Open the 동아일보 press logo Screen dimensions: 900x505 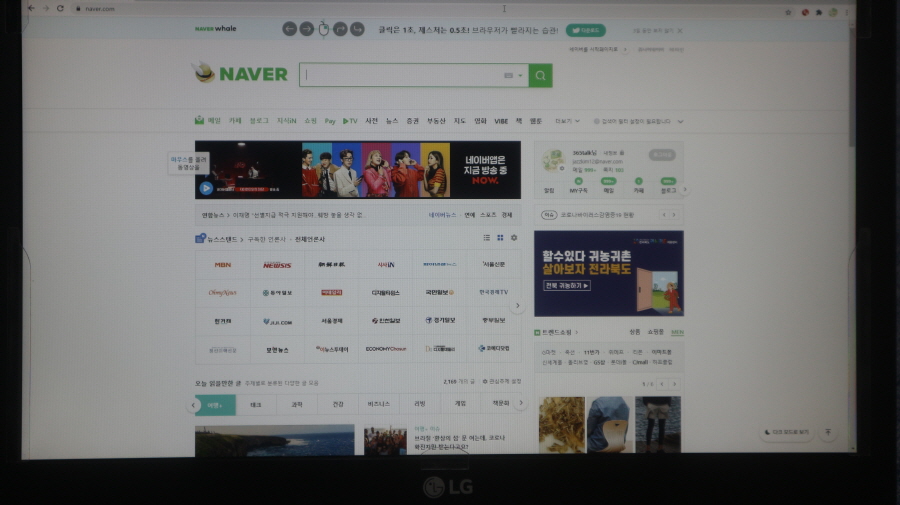tap(277, 293)
